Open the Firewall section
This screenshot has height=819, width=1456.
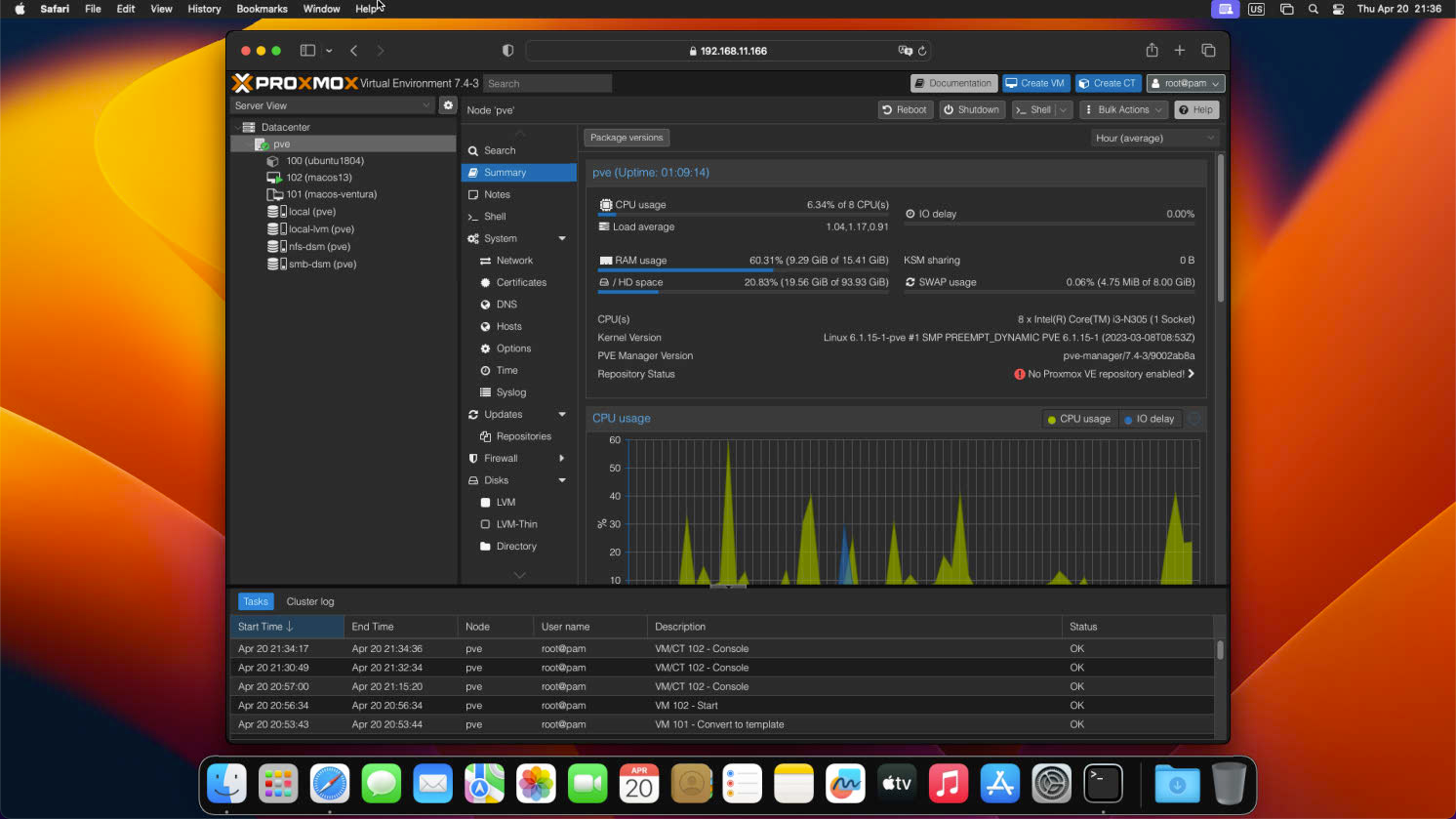click(x=501, y=459)
